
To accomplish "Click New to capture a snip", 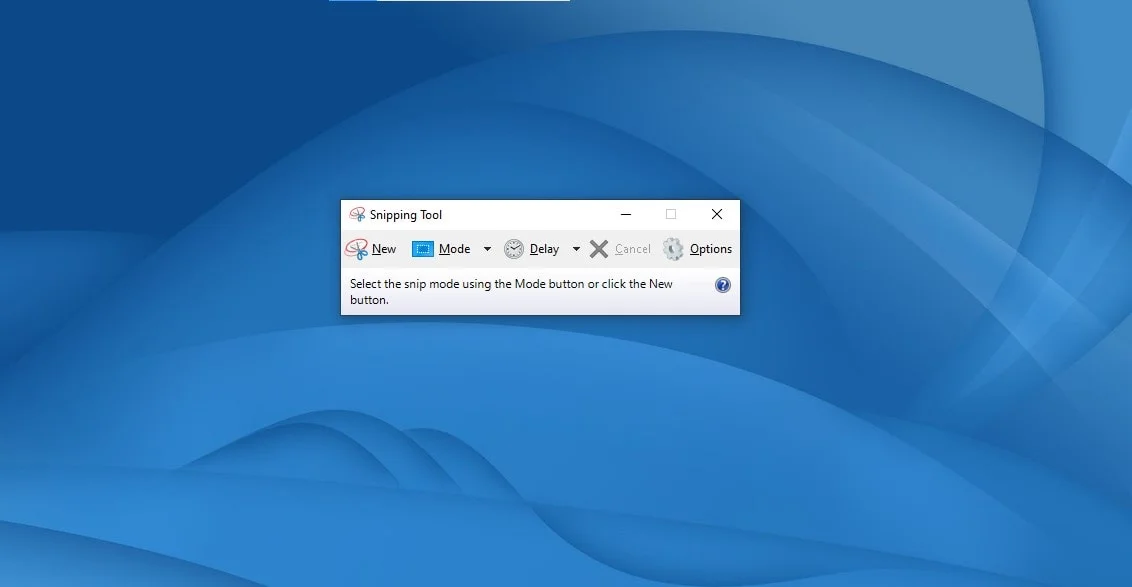I will point(383,248).
